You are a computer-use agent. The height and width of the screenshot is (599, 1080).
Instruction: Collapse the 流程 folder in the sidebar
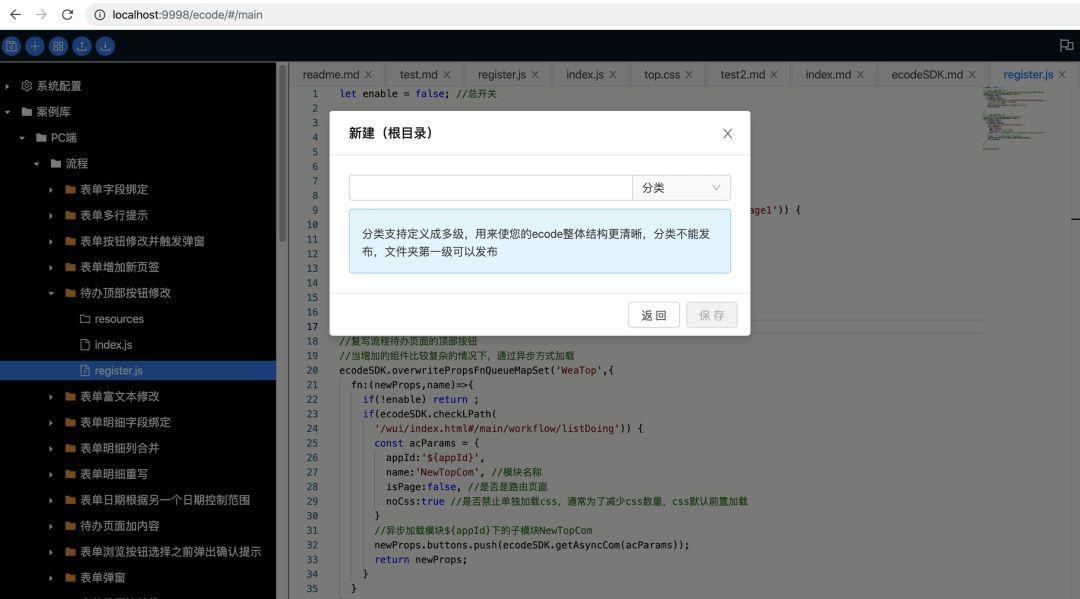pyautogui.click(x=38, y=163)
